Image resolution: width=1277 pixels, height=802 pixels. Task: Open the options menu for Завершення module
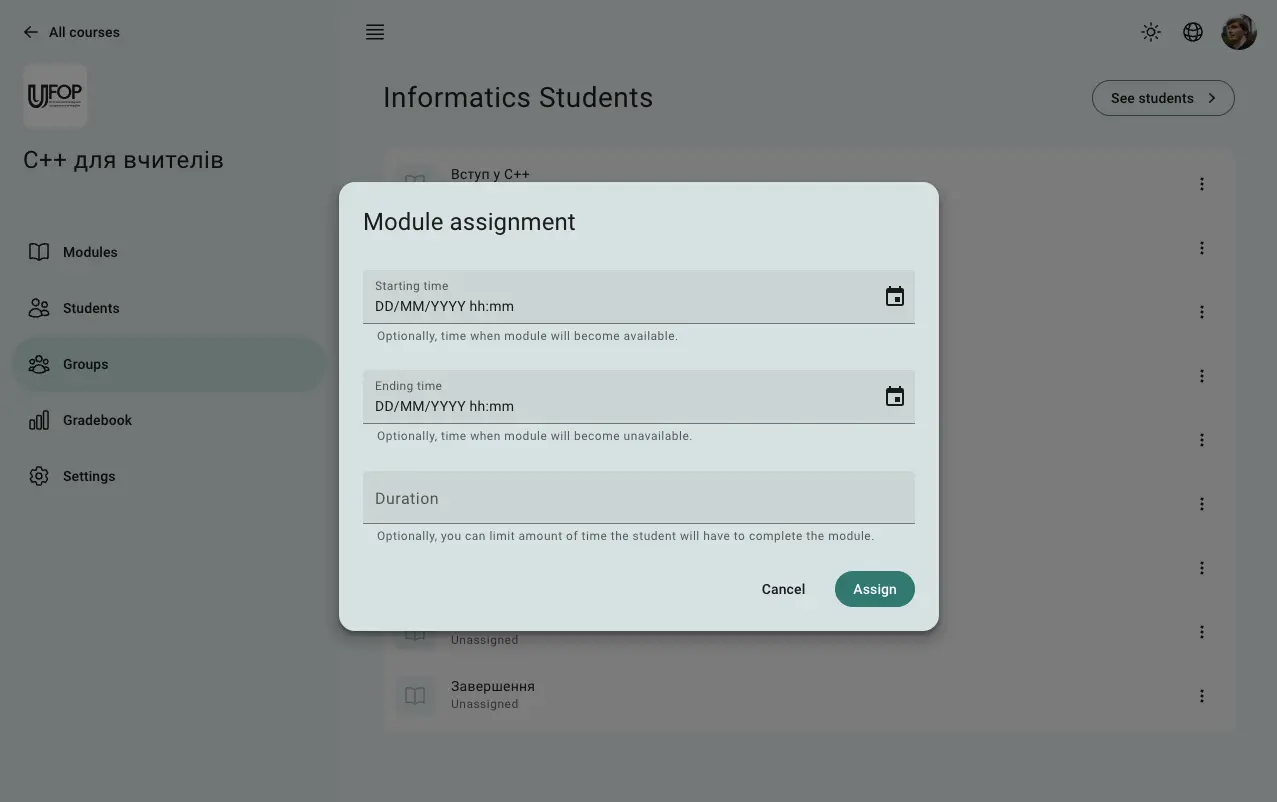click(x=1200, y=695)
